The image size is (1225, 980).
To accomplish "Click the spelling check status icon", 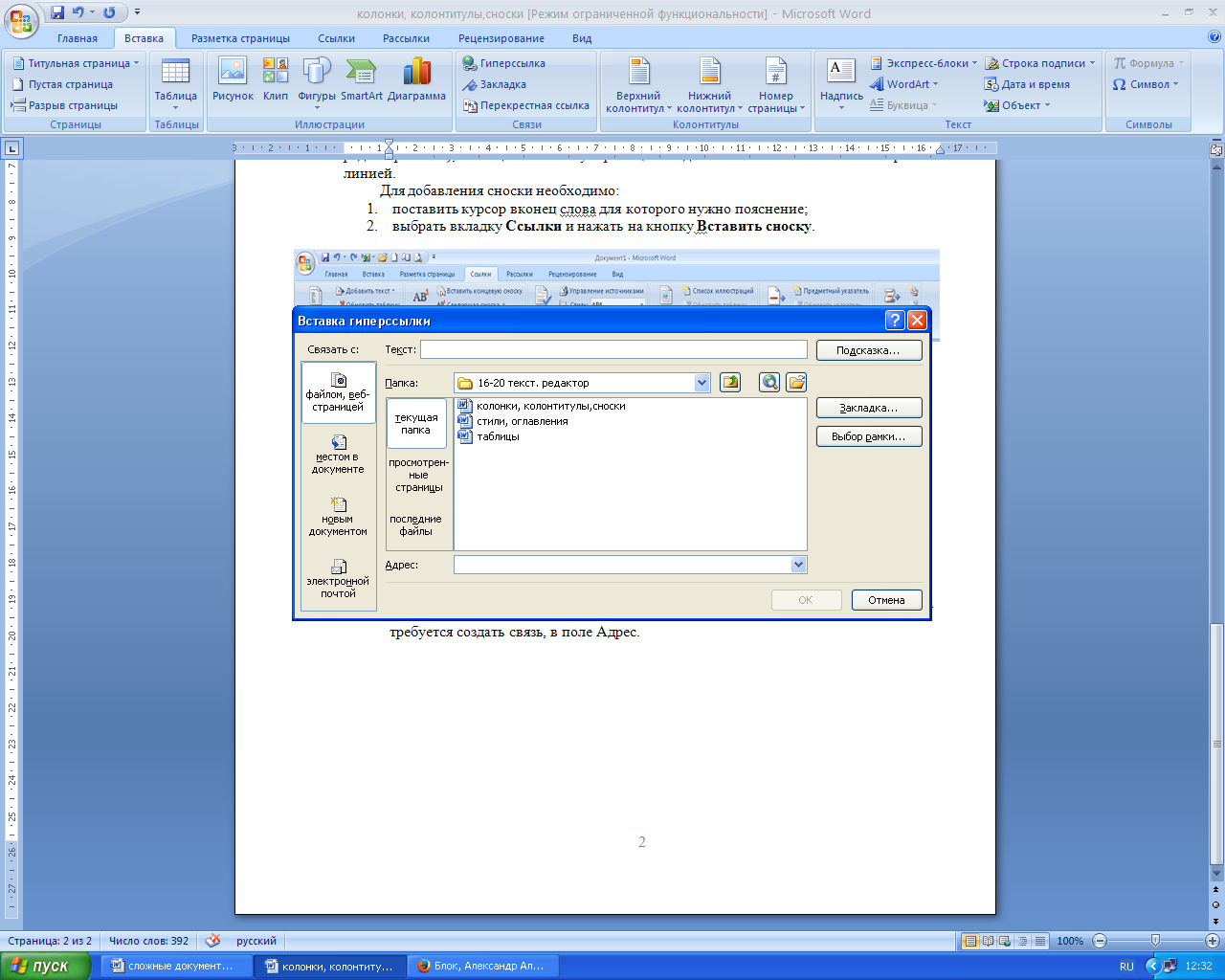I will point(213,941).
